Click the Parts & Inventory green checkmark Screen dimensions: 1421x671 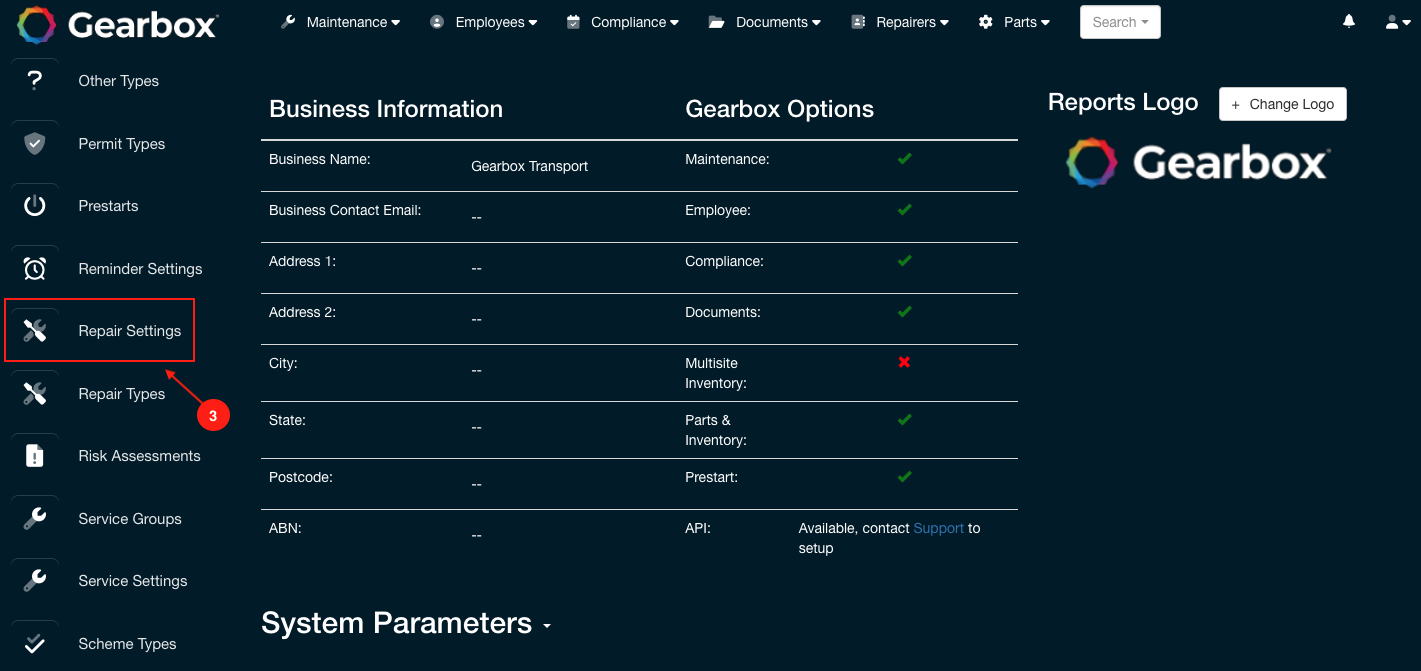(904, 419)
